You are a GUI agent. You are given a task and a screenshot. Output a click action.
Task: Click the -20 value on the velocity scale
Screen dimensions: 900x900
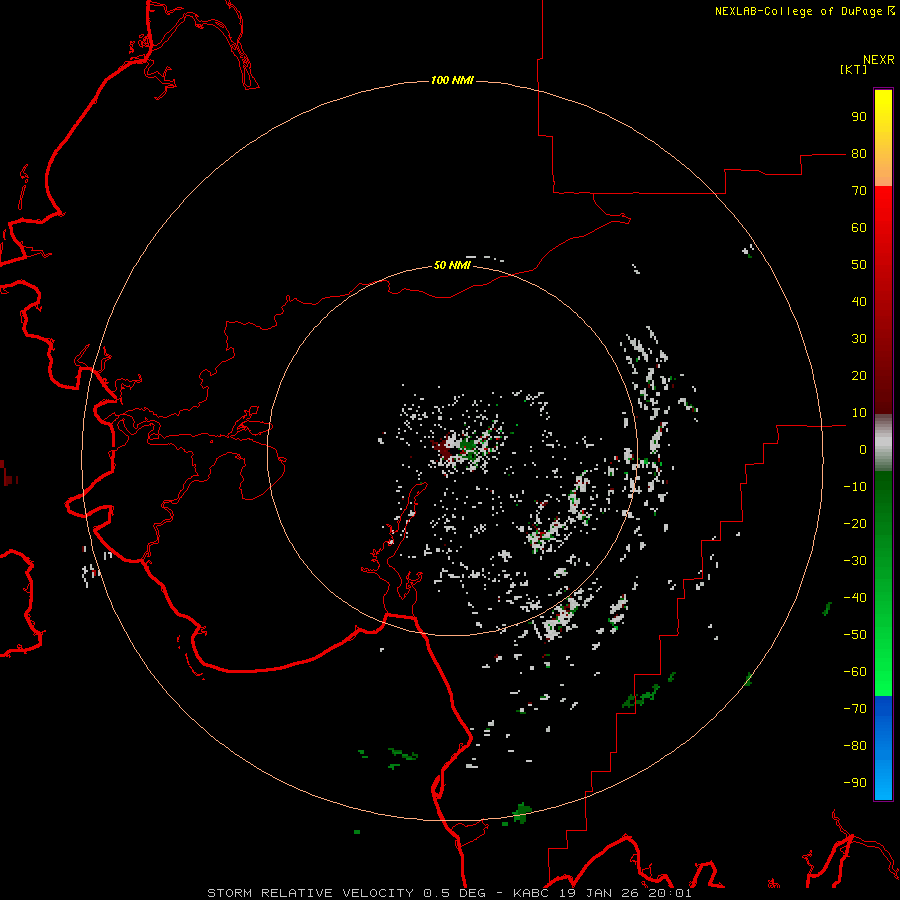[855, 523]
